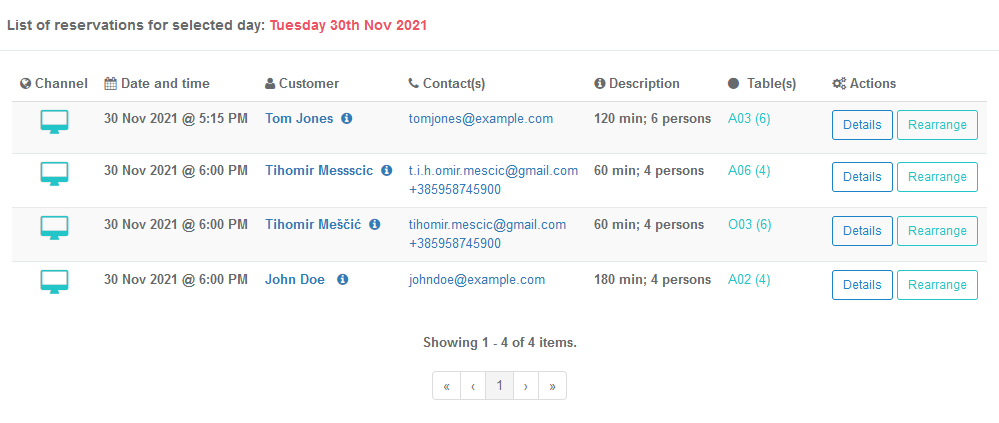999x423 pixels.
Task: Select table link A03 (6)
Action: click(749, 118)
